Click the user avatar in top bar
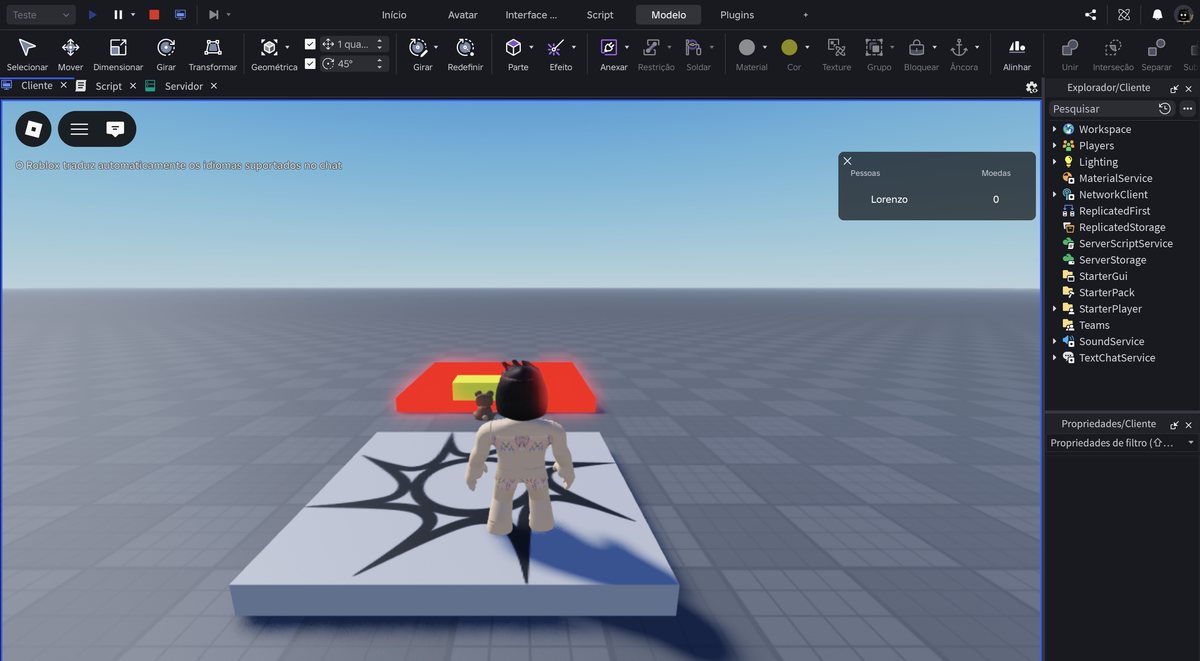Screen dimensions: 1200x661 coord(1183,15)
